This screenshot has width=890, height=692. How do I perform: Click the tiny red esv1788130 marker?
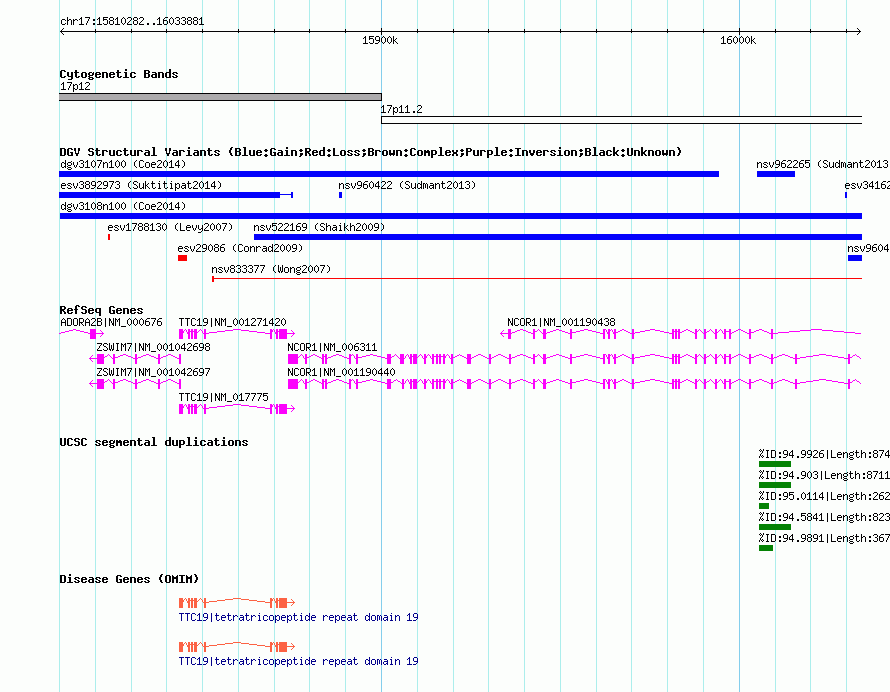tap(109, 237)
